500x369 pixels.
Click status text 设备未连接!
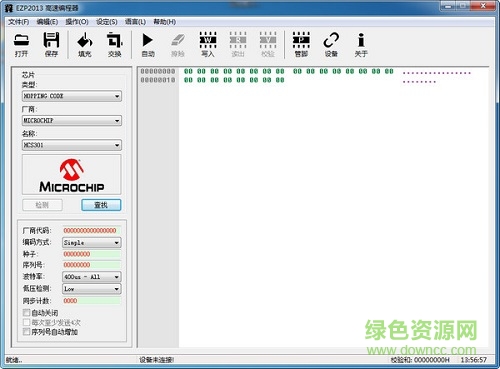[156, 360]
